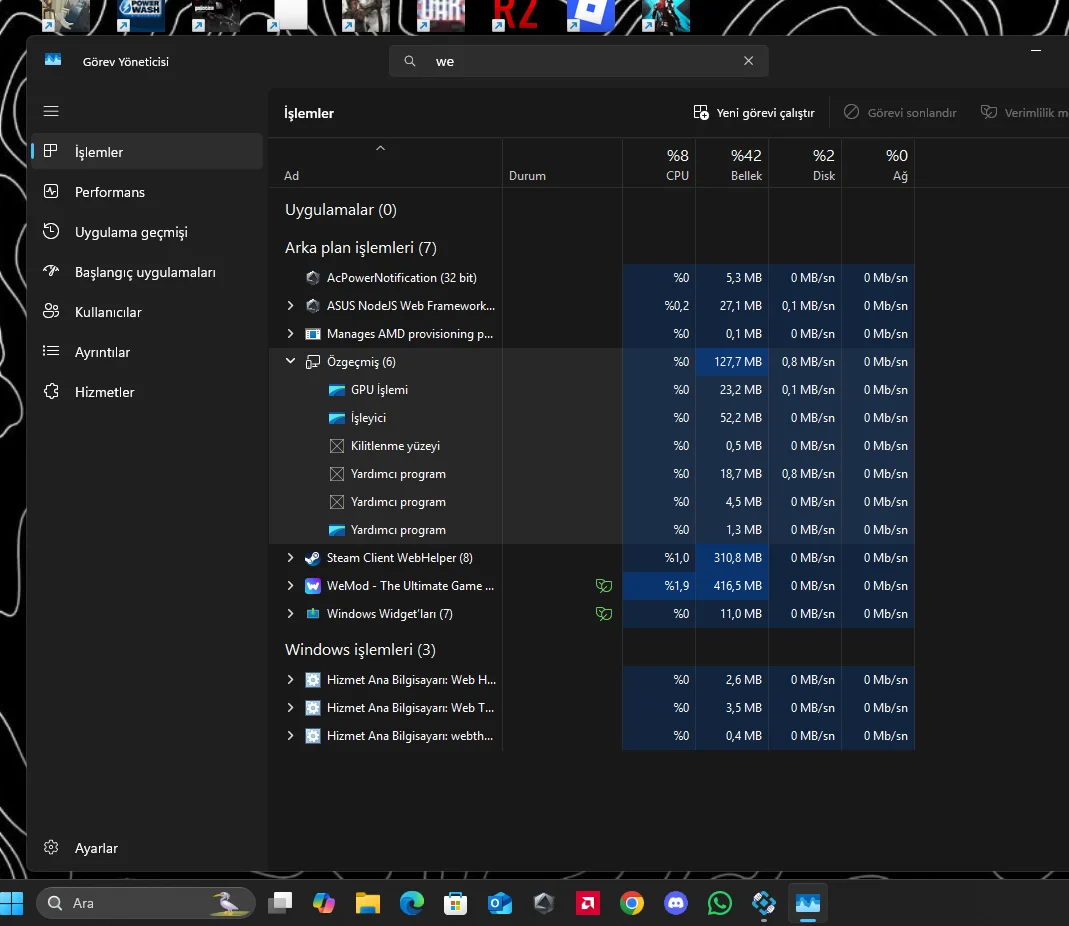Collapse the Özgeçmiş (6) group
Image resolution: width=1069 pixels, height=926 pixels.
tap(290, 361)
